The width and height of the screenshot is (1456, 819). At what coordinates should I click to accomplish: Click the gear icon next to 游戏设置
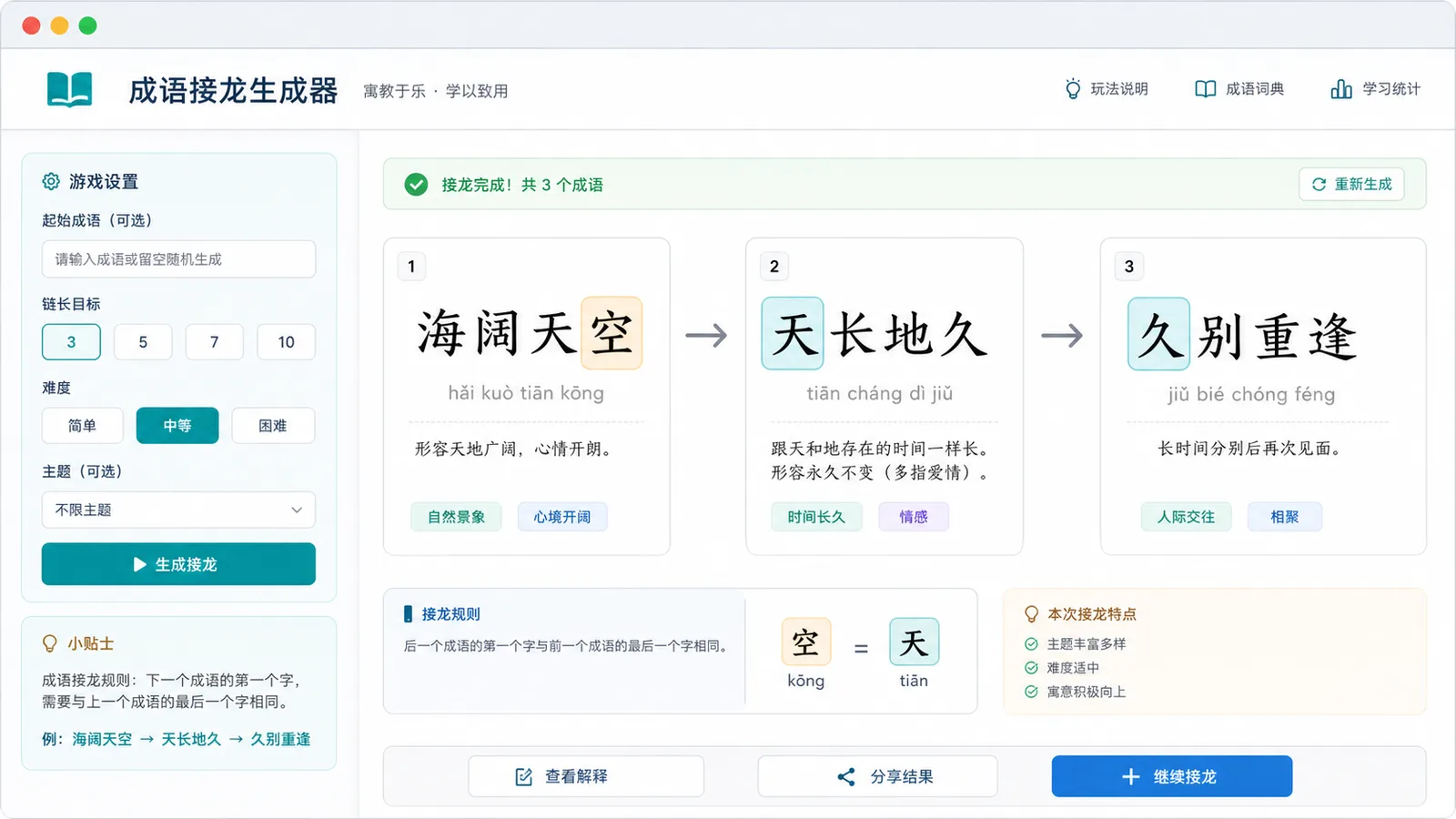click(51, 182)
